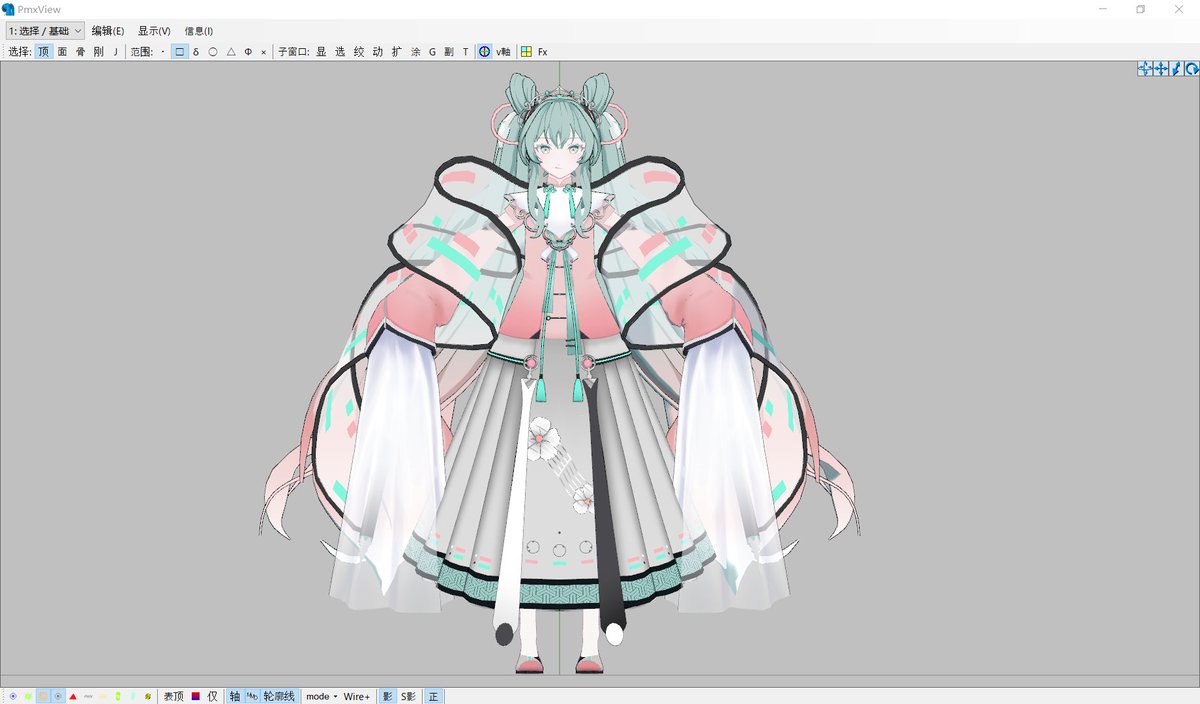This screenshot has width=1200, height=704.
Task: Select the single point range mode
Action: (x=163, y=51)
